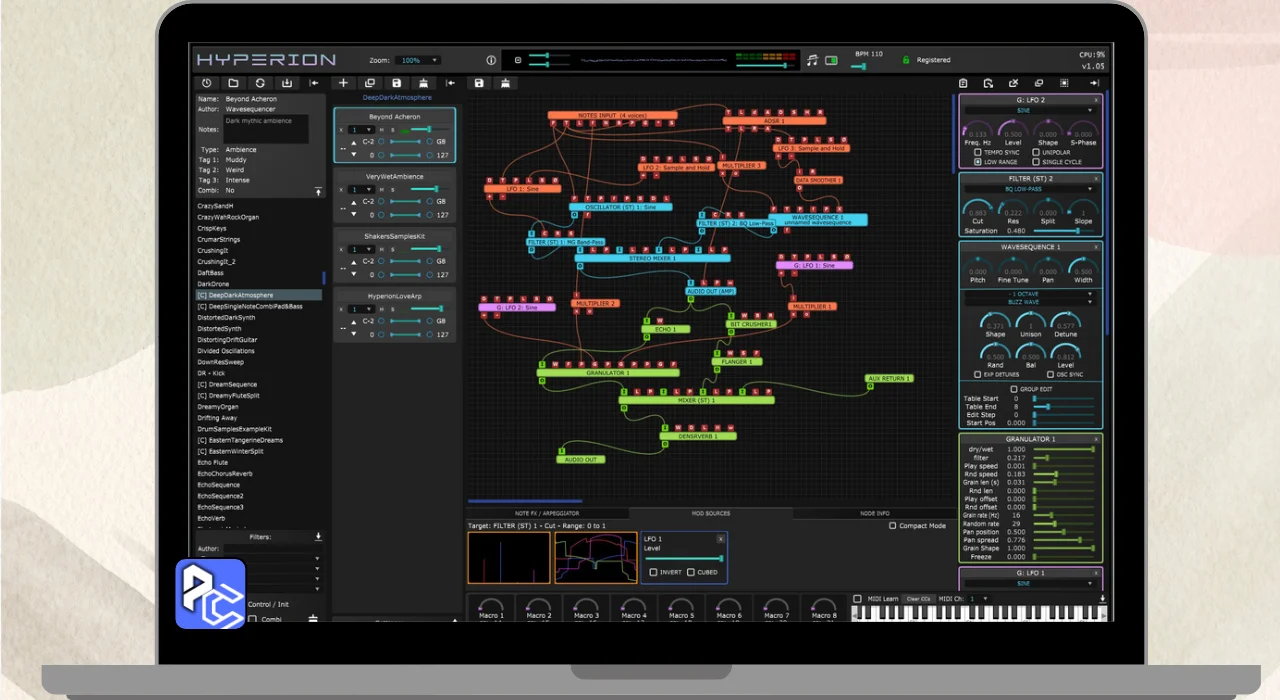The image size is (1280, 700).
Task: Check the INVERT option for LFO 1
Action: coord(653,572)
